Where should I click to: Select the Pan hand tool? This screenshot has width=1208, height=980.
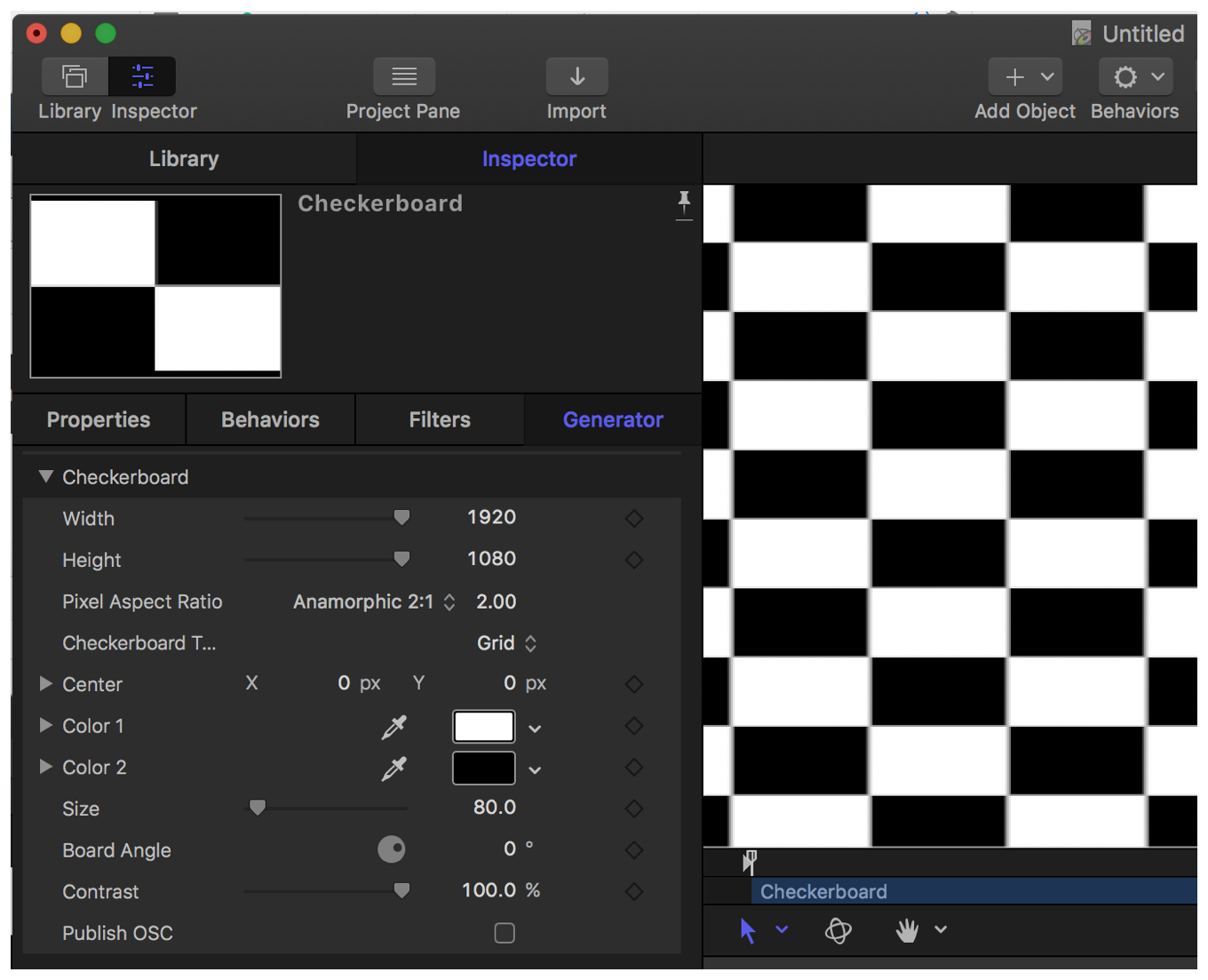pos(907,930)
